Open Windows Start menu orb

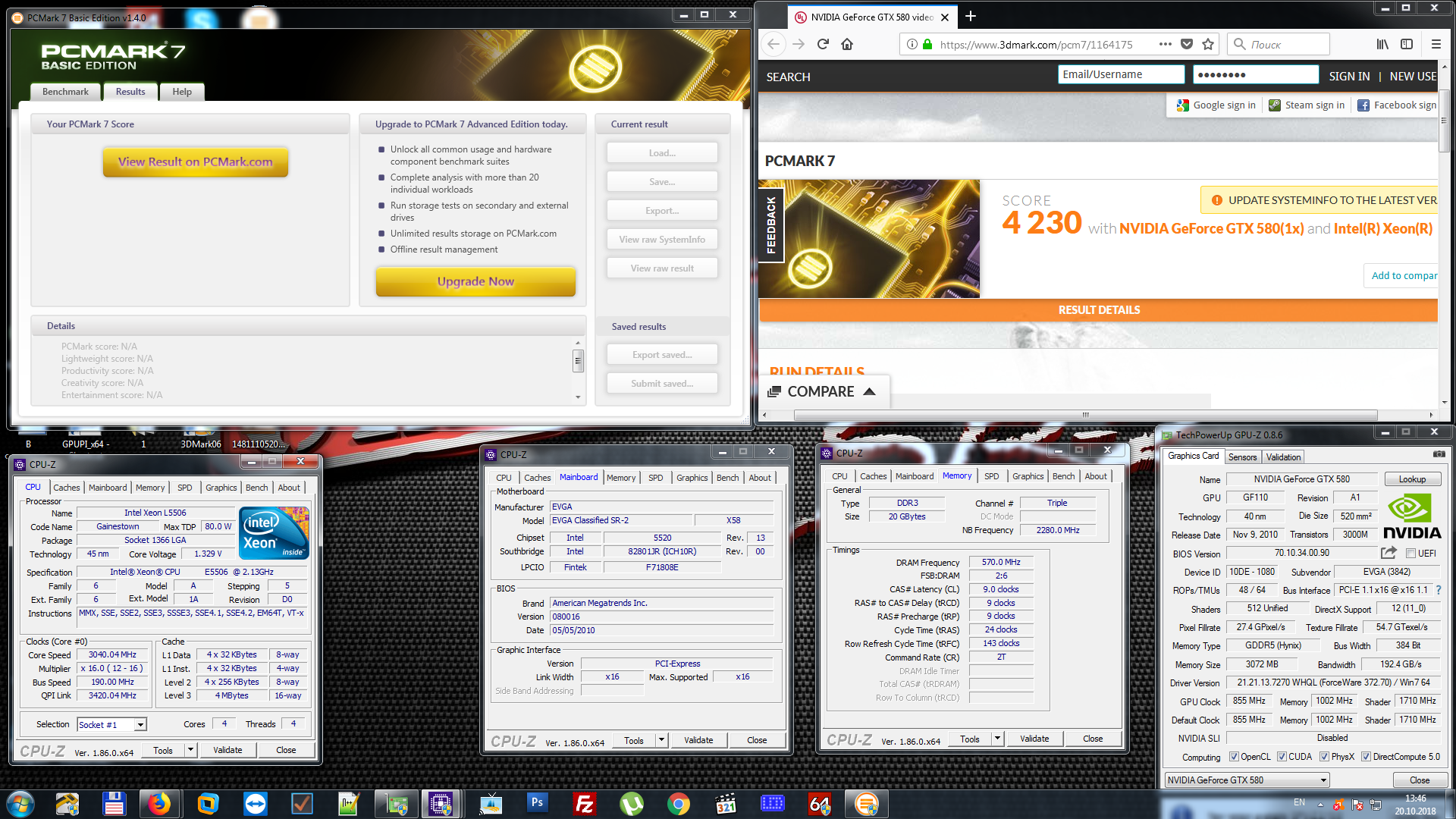[x=20, y=804]
